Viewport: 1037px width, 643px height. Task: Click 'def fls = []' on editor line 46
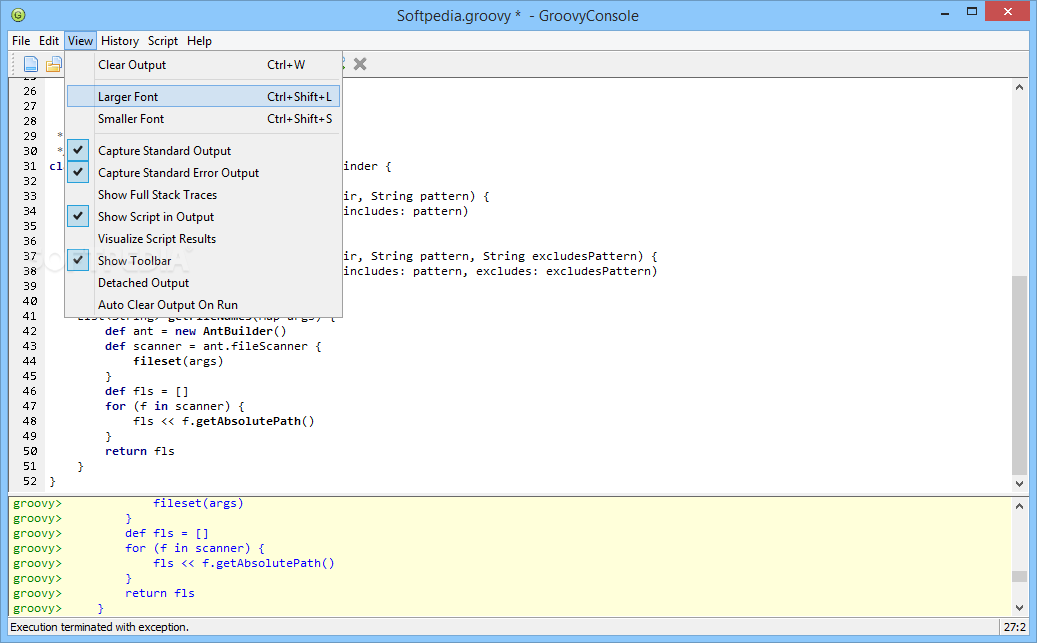click(x=147, y=392)
